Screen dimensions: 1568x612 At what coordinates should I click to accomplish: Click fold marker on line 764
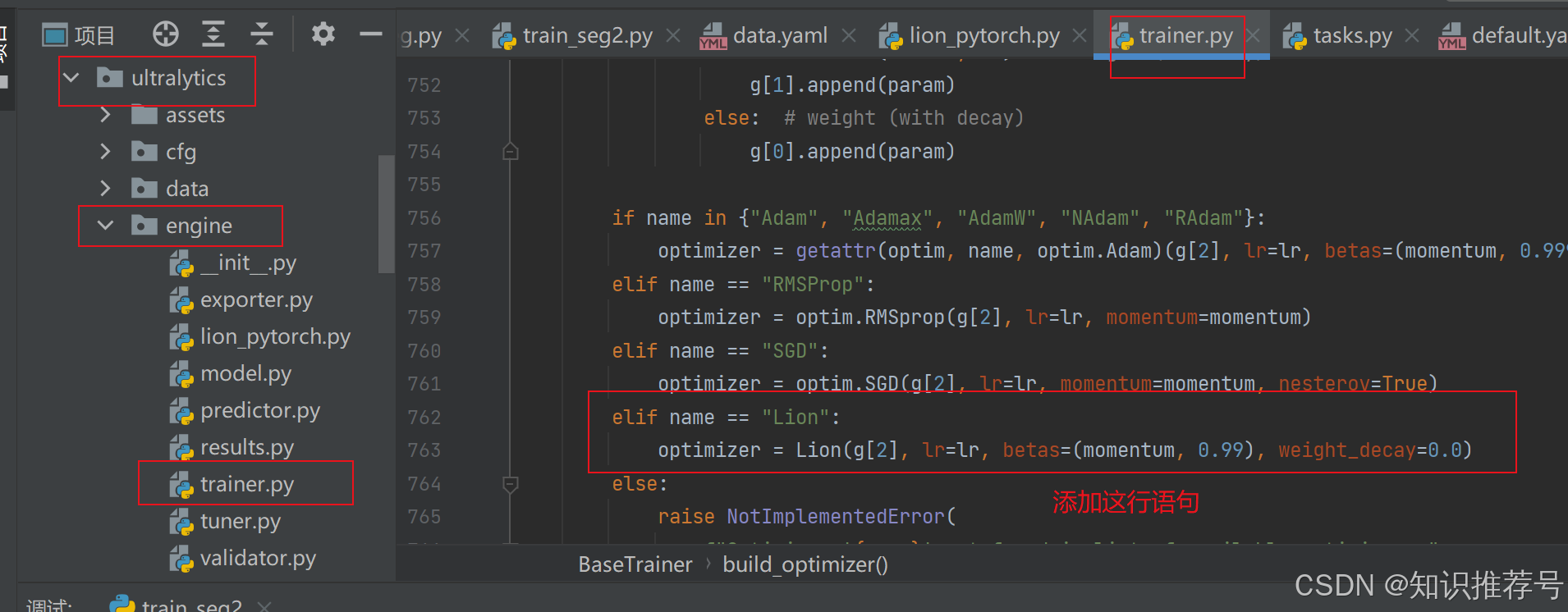[x=510, y=484]
